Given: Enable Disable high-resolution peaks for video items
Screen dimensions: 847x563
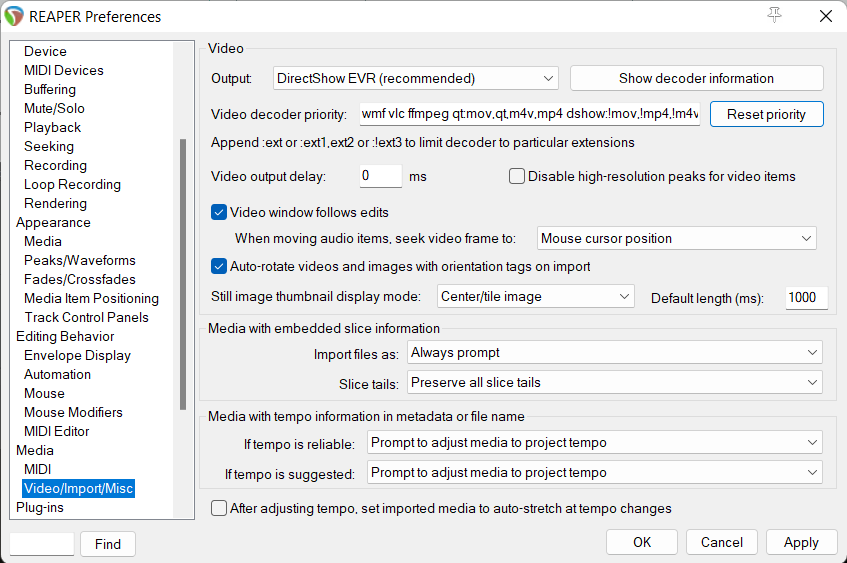Looking at the screenshot, I should [517, 177].
